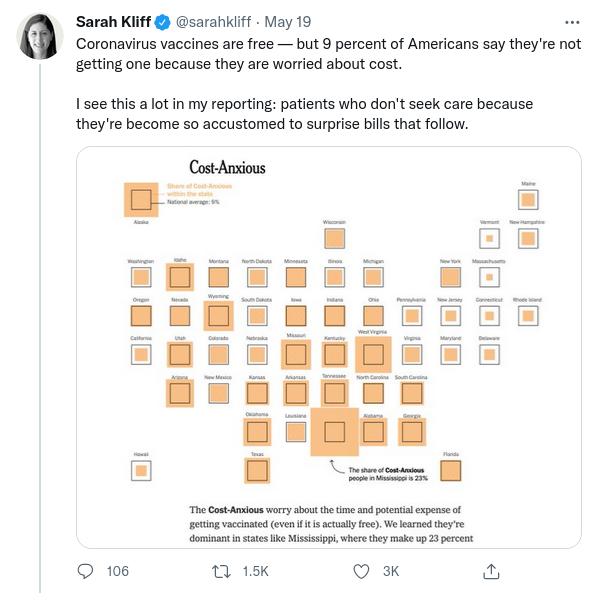Click the Florida square in chart
Viewport: 598px width, 593px height.
click(x=450, y=471)
